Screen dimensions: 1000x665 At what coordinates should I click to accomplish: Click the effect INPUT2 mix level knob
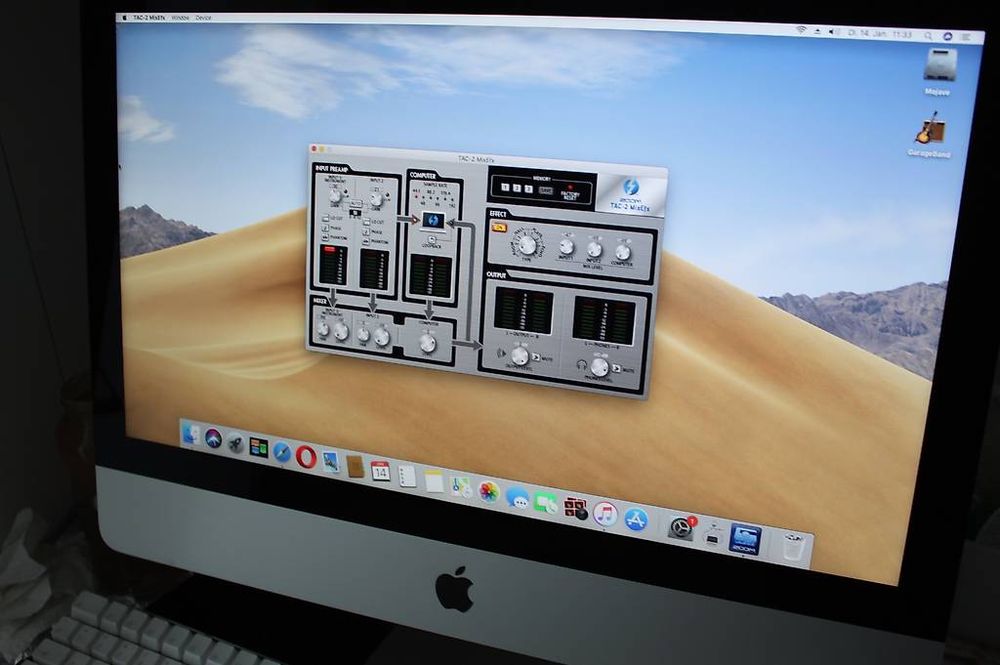tap(594, 249)
